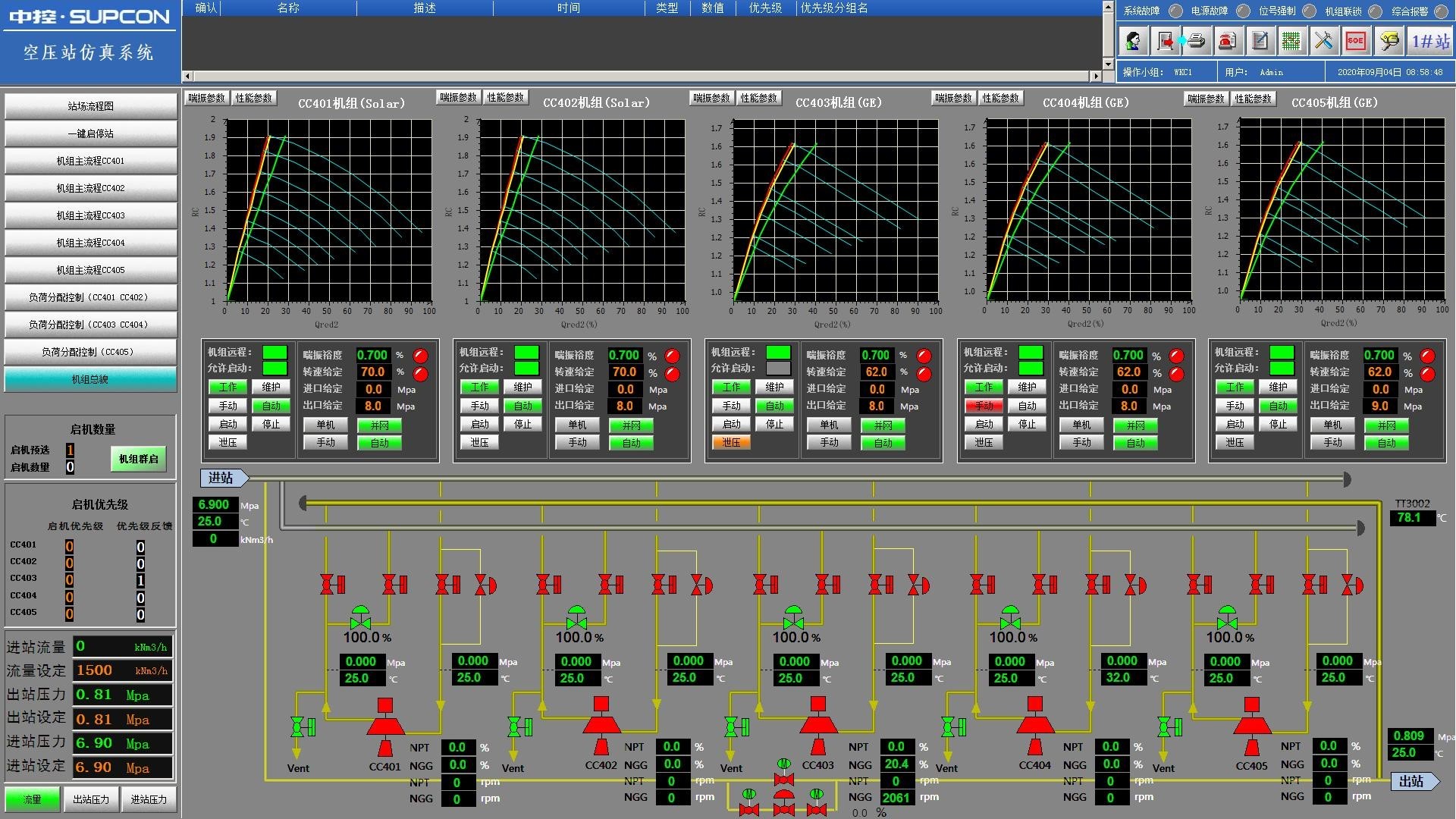Viewport: 1456px width, 819px height.
Task: Click the CC404 red compressor symbol
Action: pos(1035,726)
